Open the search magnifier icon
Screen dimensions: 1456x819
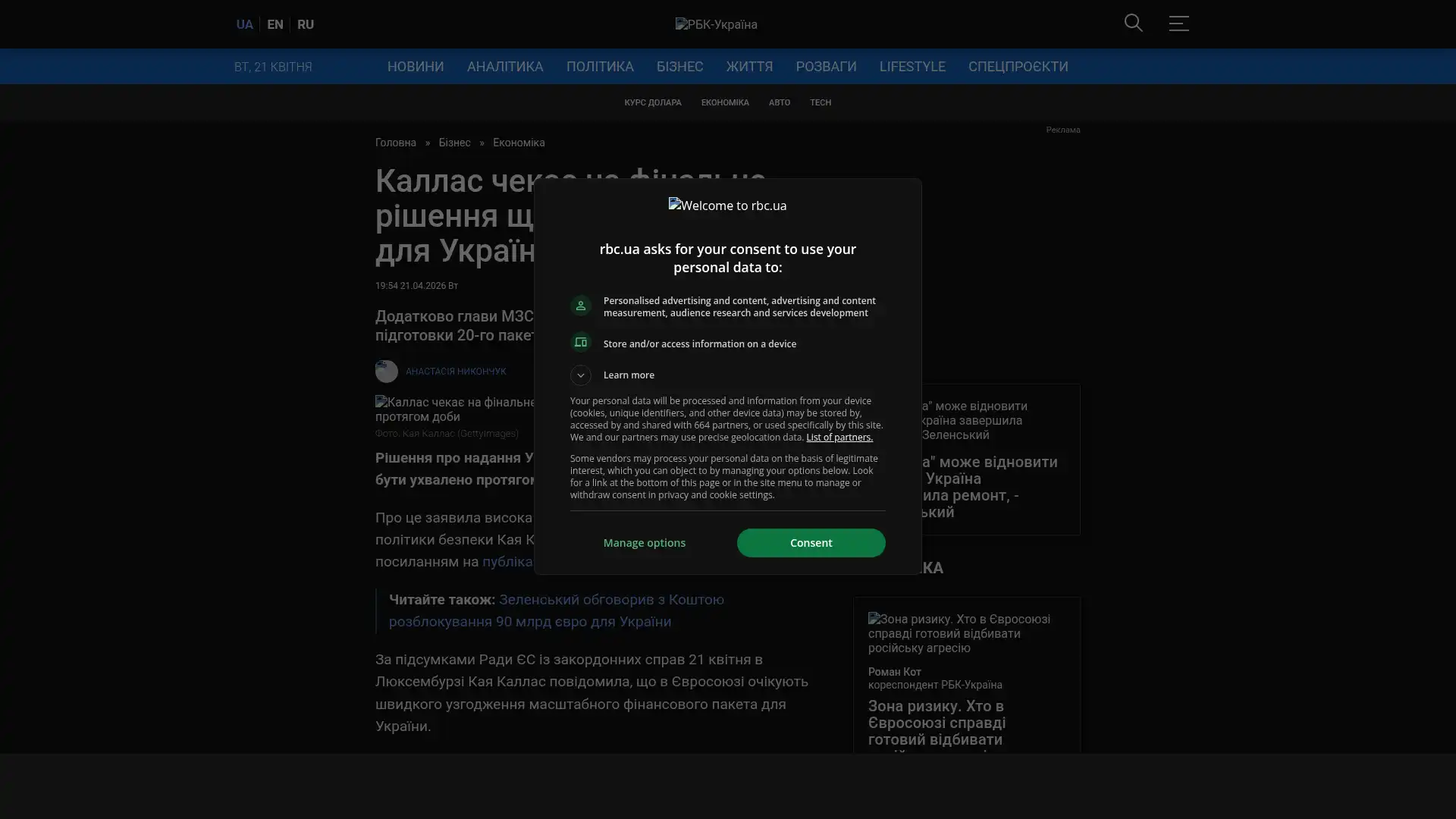[x=1133, y=24]
